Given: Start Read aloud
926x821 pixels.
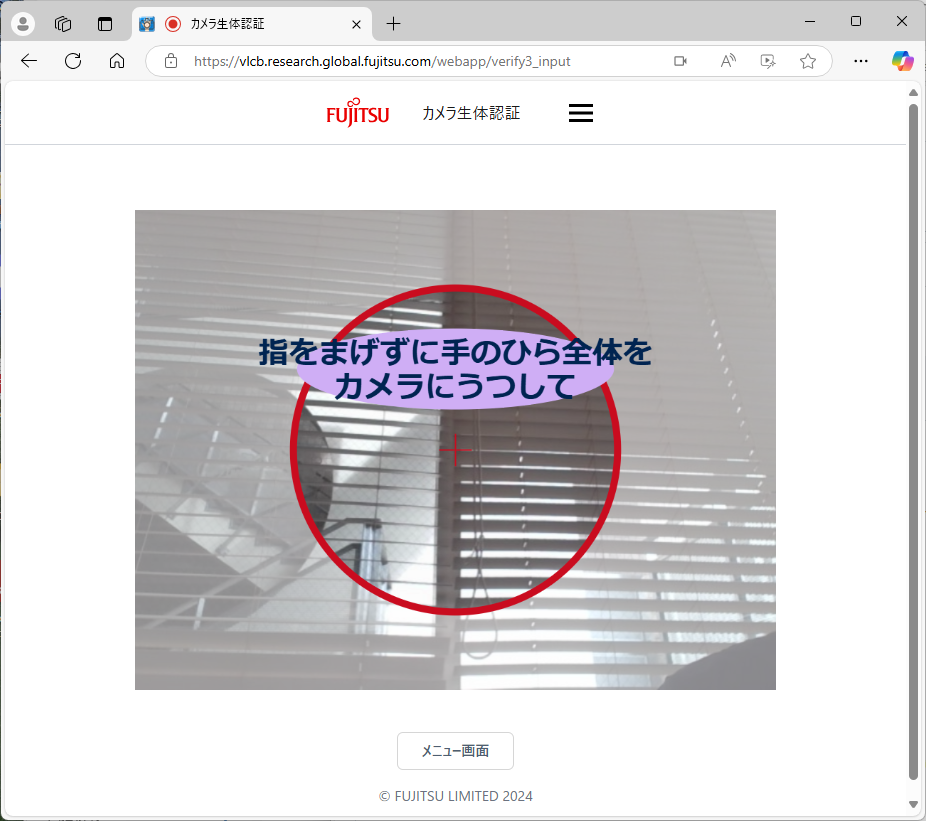Looking at the screenshot, I should [x=728, y=61].
